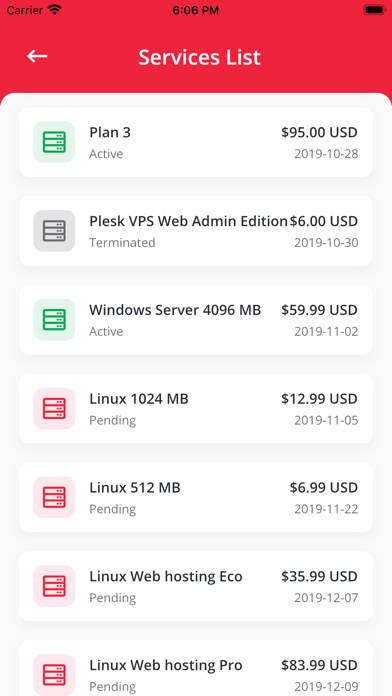The height and width of the screenshot is (696, 392).
Task: Tap the green server icon for Plan 3
Action: [54, 142]
